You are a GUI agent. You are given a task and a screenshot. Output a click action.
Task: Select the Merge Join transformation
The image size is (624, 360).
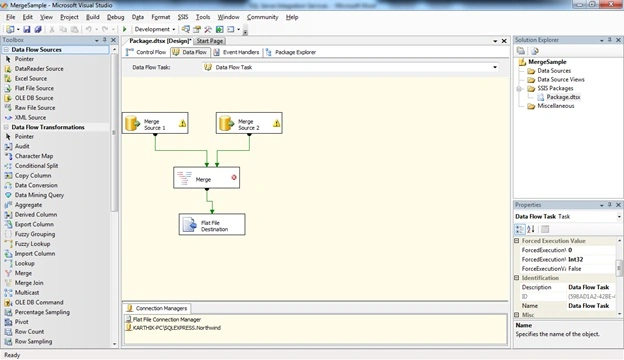(x=29, y=283)
